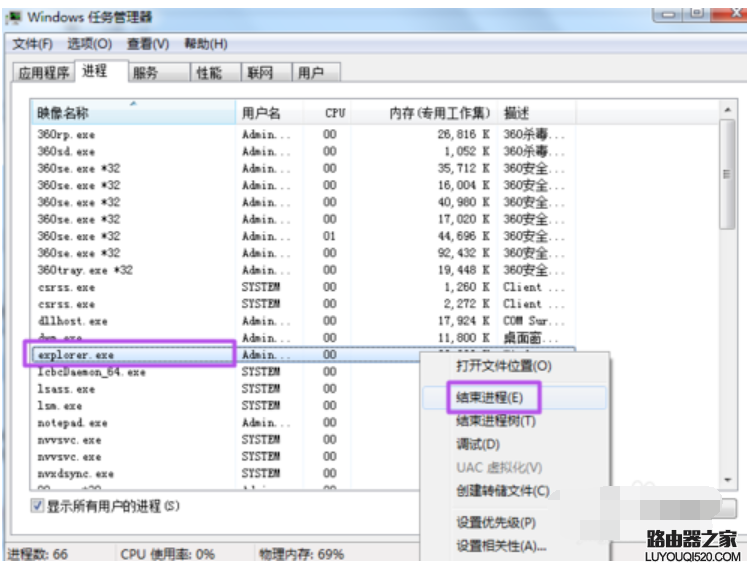Click the scrollbar down arrow

[727, 479]
